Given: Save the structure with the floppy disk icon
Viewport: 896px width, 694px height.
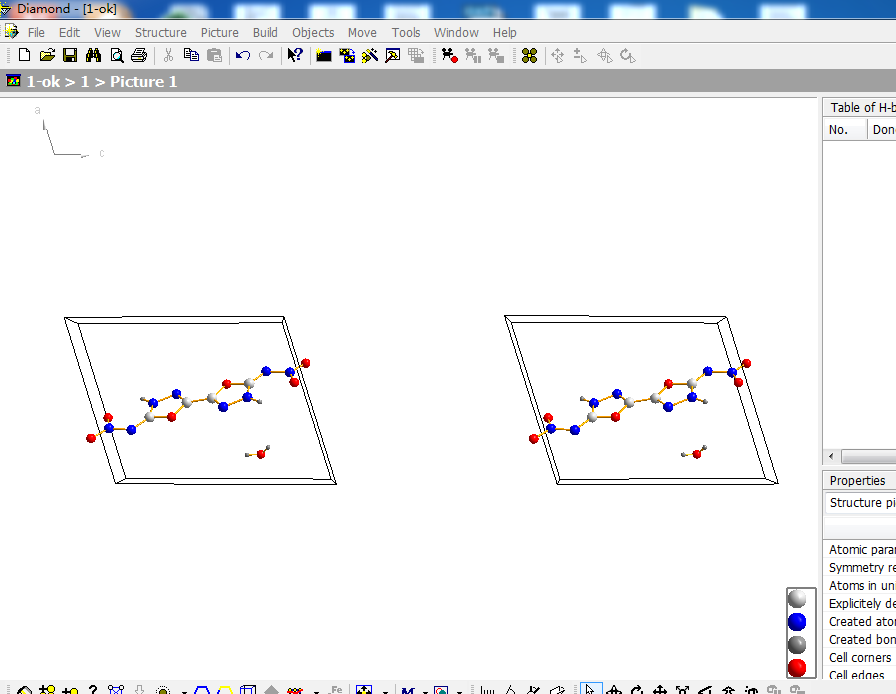Looking at the screenshot, I should coord(70,55).
